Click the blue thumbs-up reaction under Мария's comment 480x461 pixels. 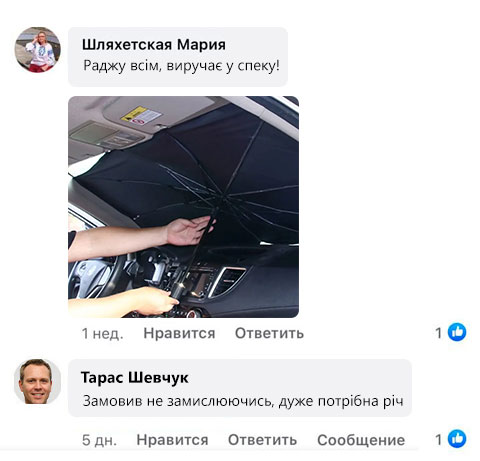pos(457,332)
